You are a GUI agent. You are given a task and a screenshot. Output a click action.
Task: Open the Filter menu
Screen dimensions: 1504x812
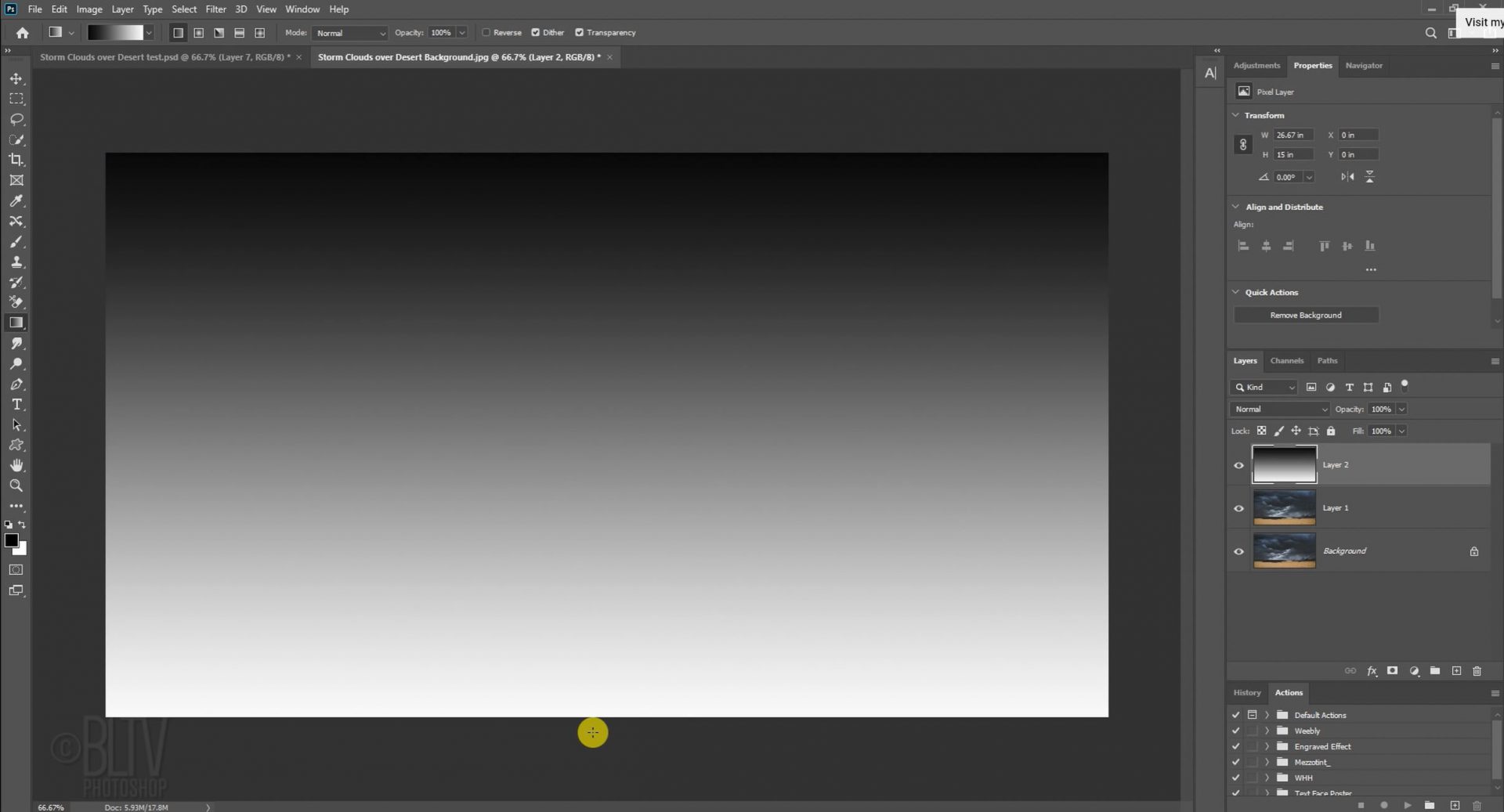(215, 9)
